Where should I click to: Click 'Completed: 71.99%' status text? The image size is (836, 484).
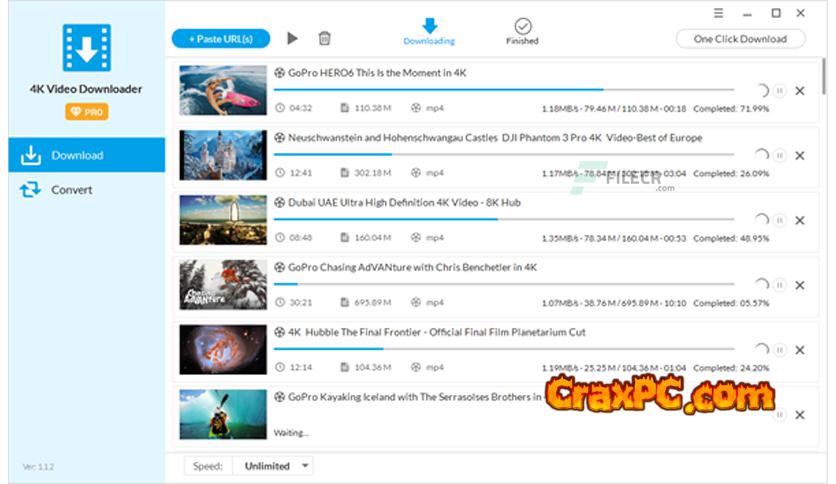click(x=731, y=108)
